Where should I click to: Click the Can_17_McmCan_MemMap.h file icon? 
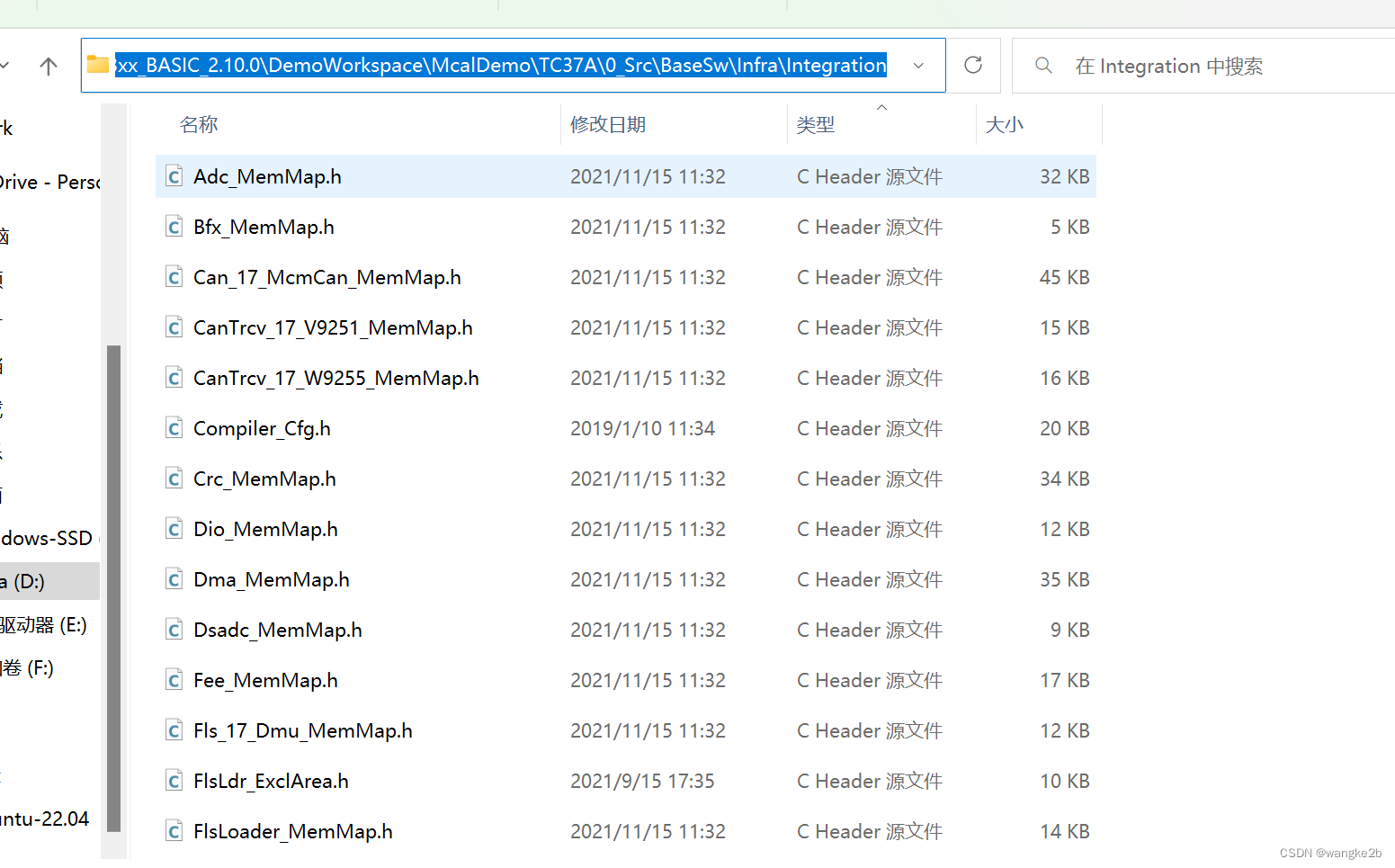tap(174, 277)
